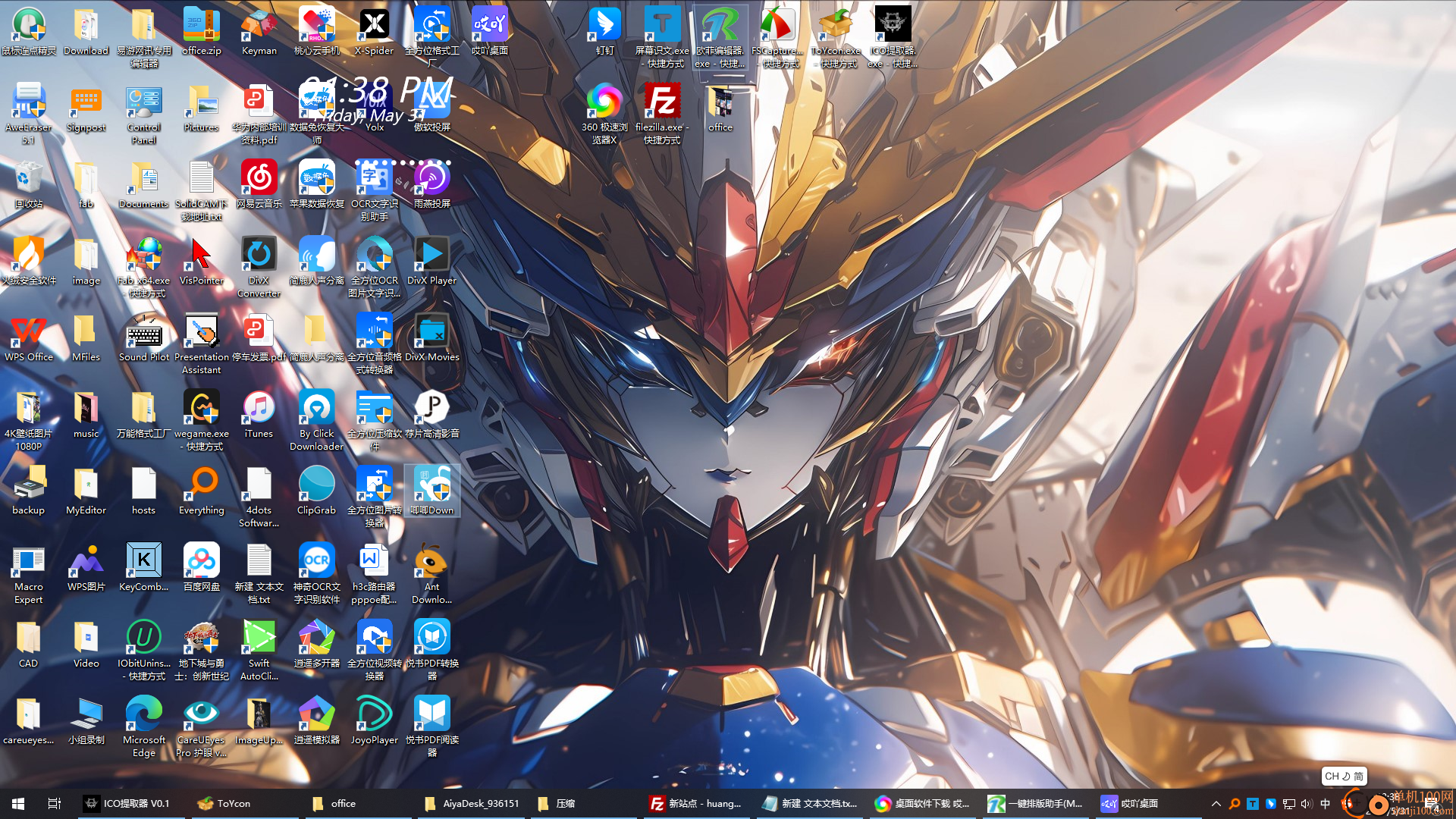Launch the Everything search icon
This screenshot has height=819, width=1456.
click(202, 491)
